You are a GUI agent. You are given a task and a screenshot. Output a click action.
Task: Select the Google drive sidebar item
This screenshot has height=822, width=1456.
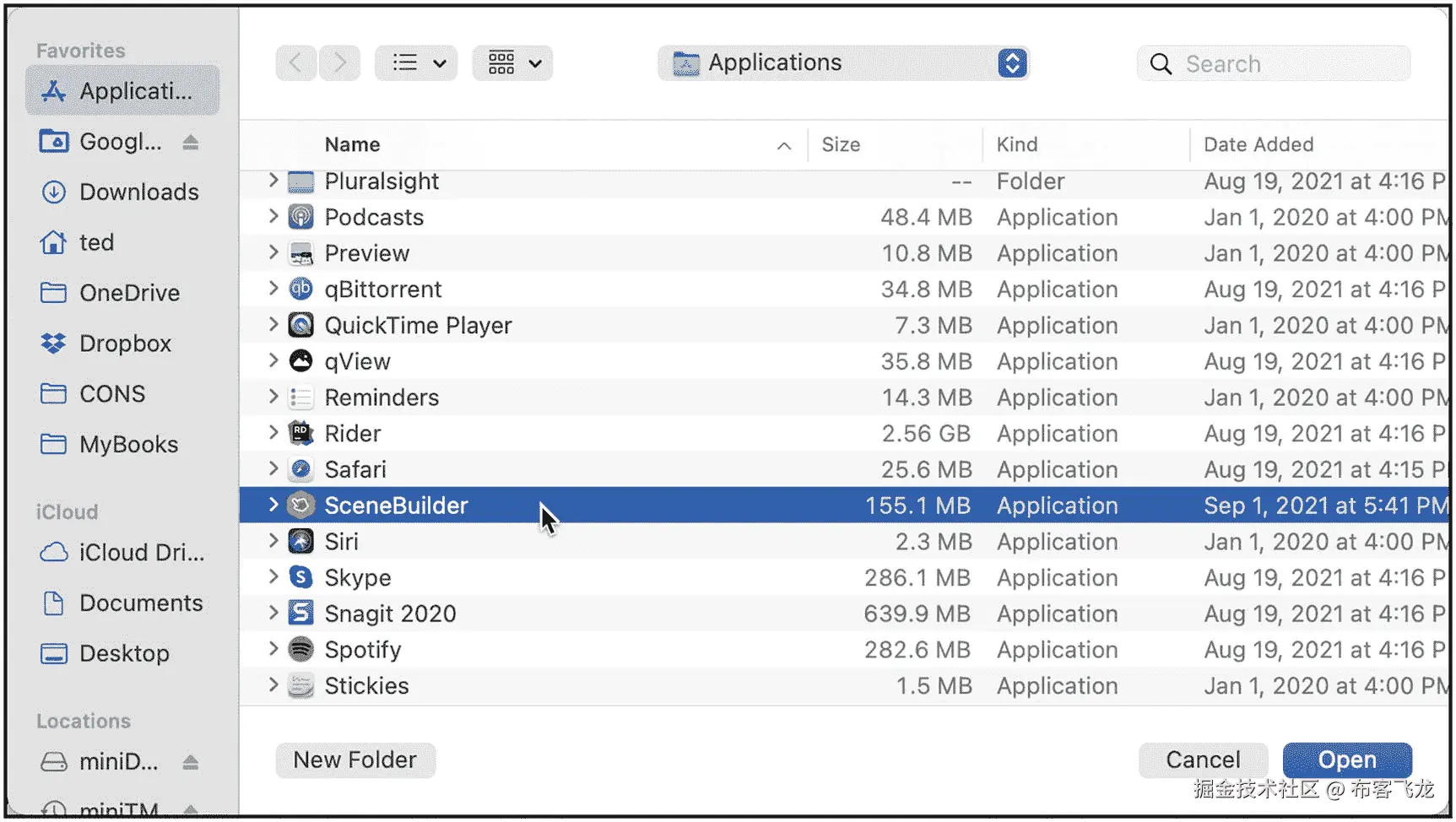pos(101,142)
